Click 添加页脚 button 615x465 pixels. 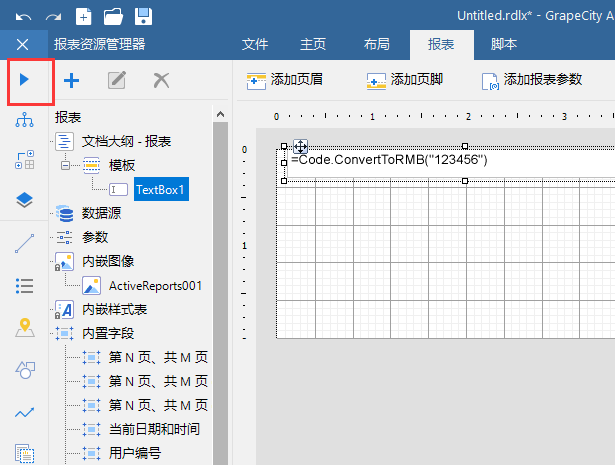(x=404, y=80)
